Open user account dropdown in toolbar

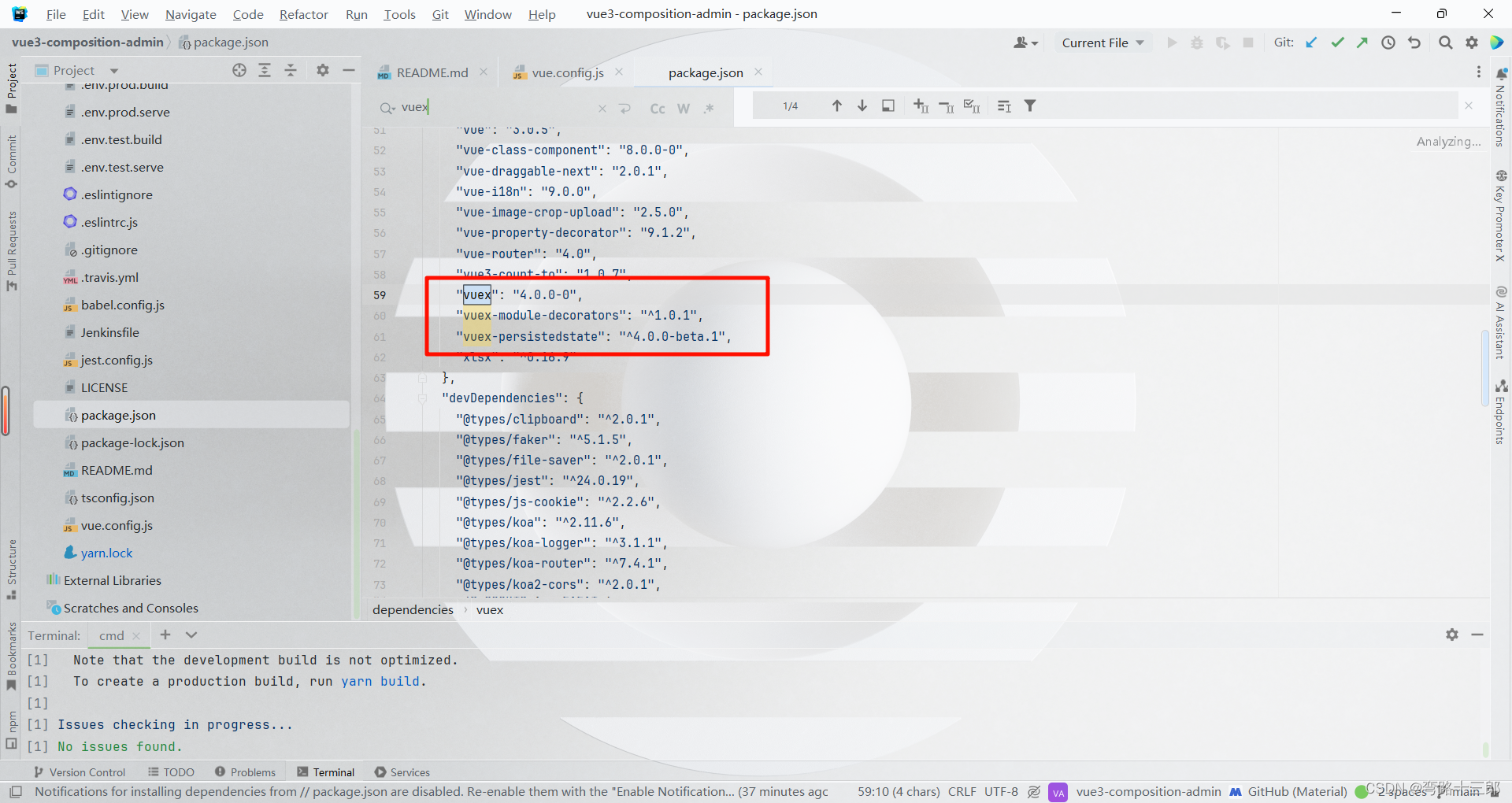point(1025,43)
